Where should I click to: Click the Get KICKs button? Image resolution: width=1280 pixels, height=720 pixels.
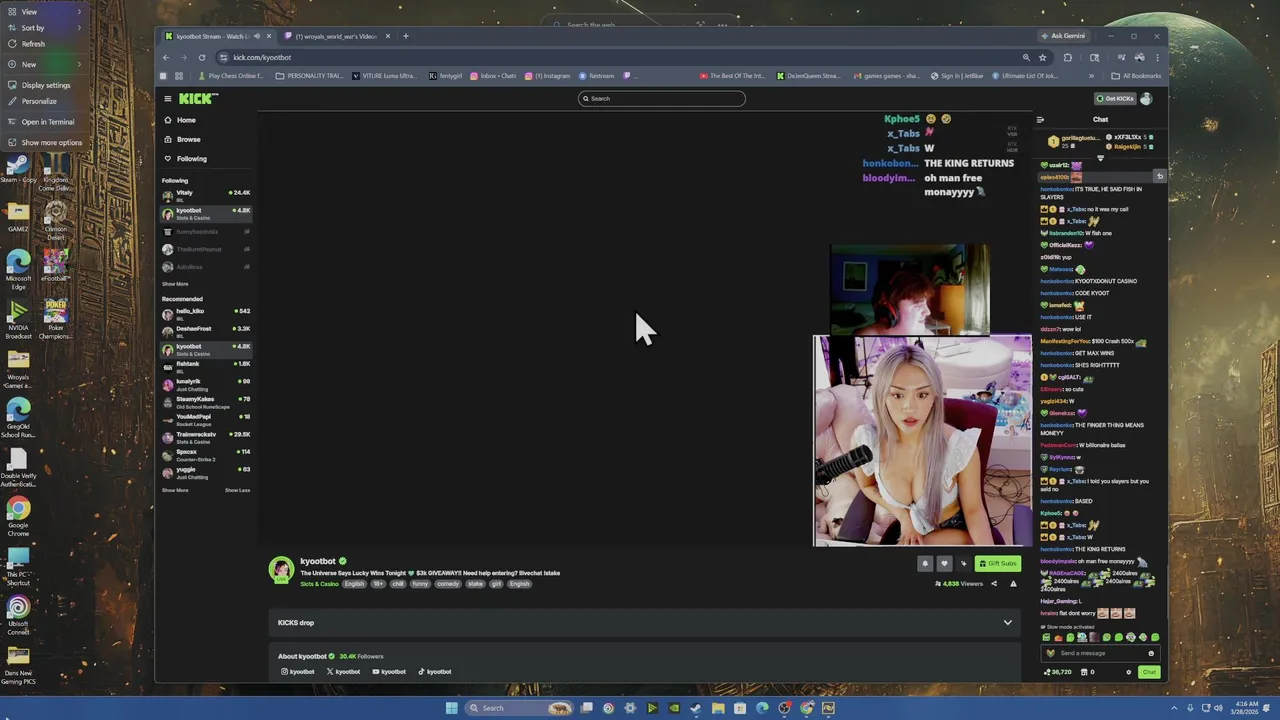click(1115, 98)
